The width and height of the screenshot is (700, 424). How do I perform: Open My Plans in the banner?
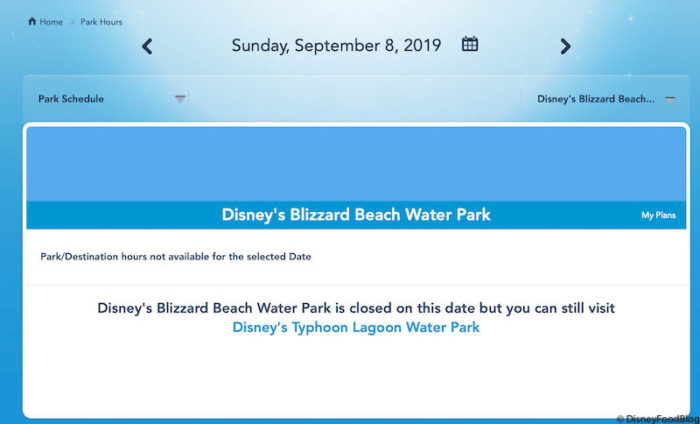tap(658, 215)
